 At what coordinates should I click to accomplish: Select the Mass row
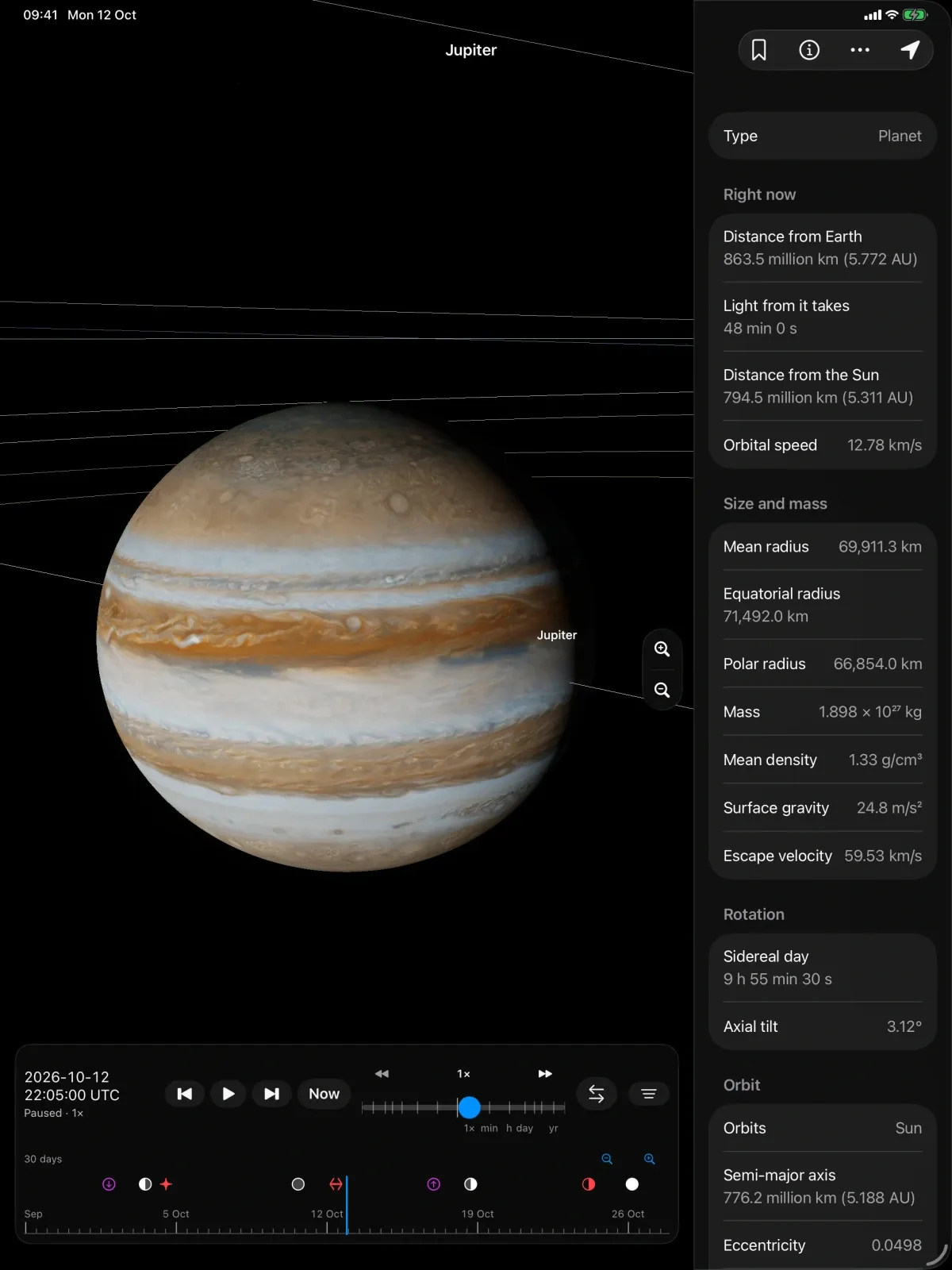(x=823, y=712)
